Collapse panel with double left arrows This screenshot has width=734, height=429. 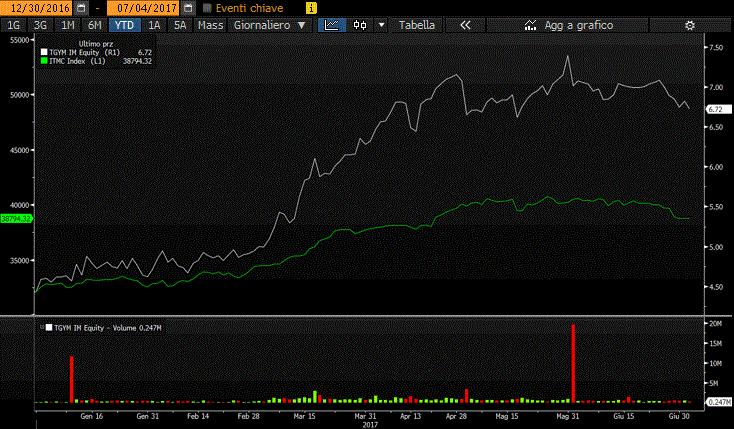pyautogui.click(x=466, y=24)
